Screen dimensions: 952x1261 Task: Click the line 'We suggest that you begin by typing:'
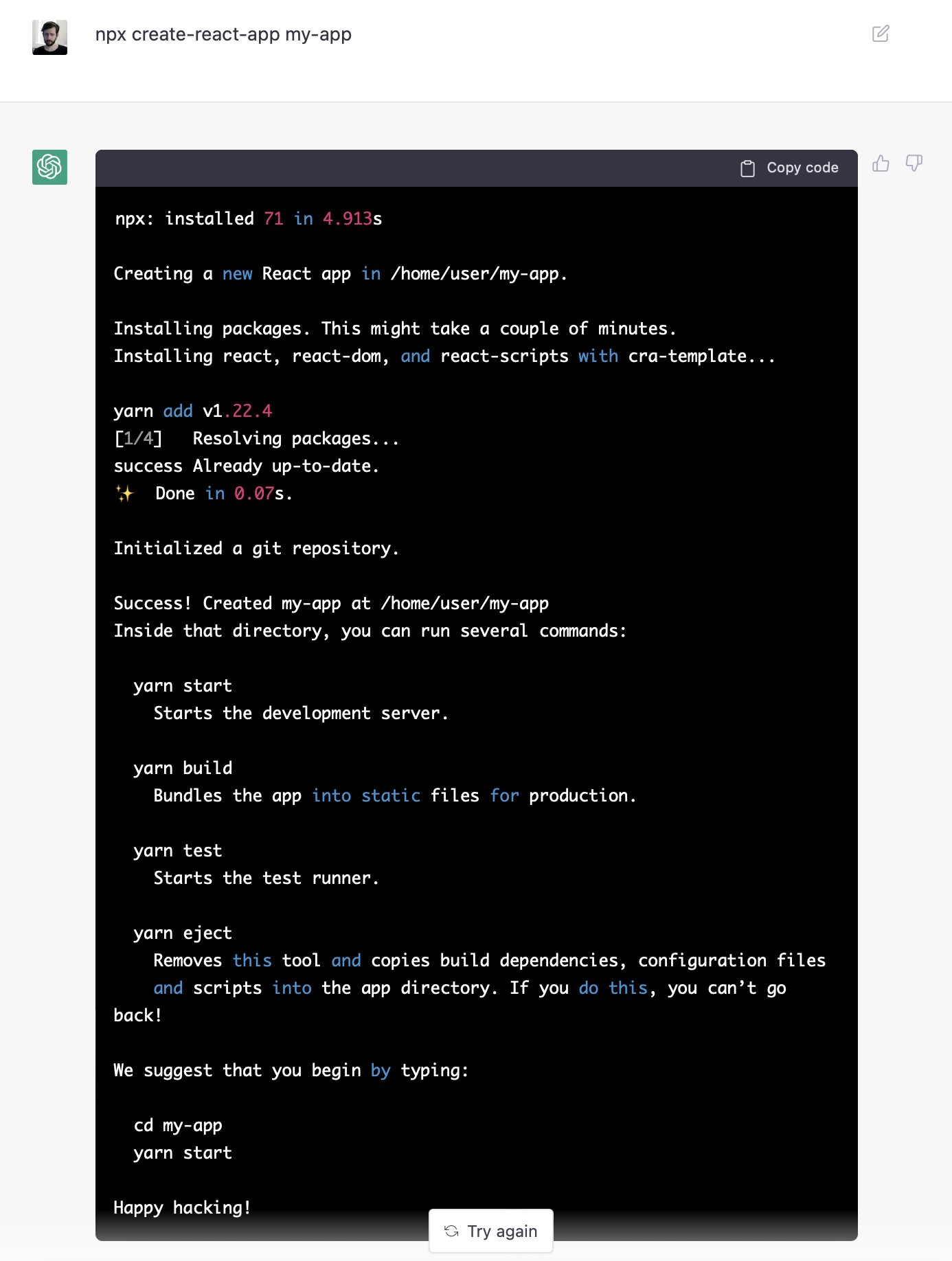pos(291,1070)
